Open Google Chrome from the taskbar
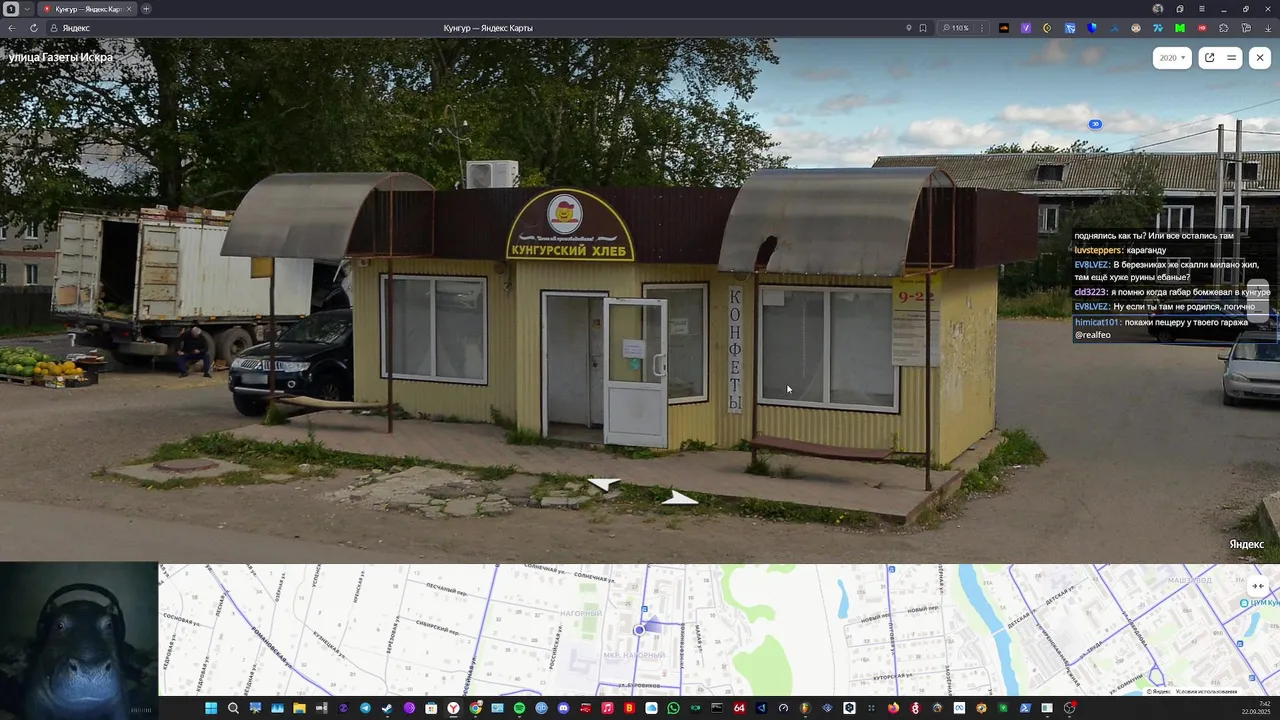Viewport: 1280px width, 720px height. coord(476,708)
